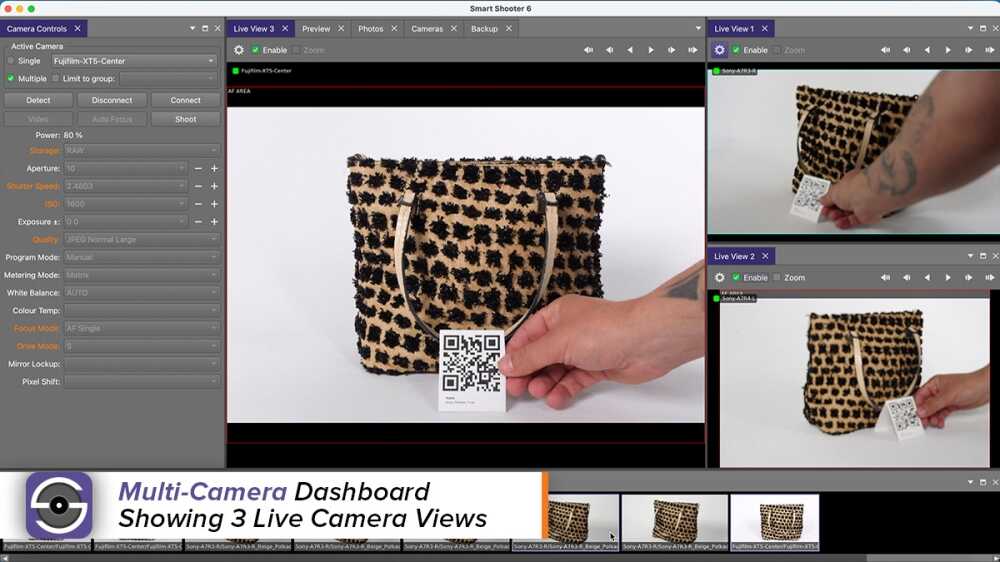Increase Aperture with plus icon

(x=214, y=168)
